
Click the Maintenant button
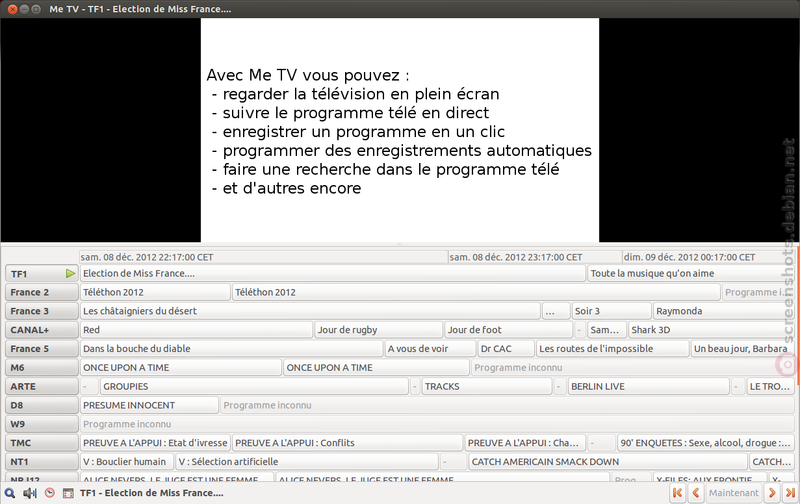tap(734, 493)
